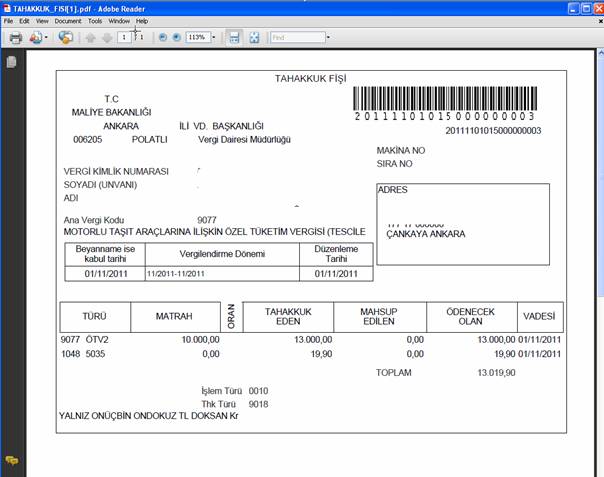
Task: Toggle scrolling page view mode icon
Action: coord(234,38)
